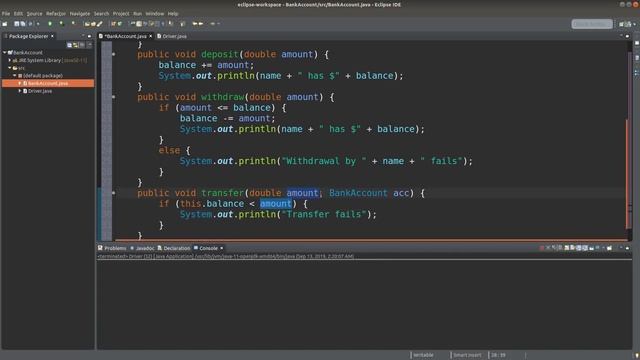This screenshot has height=360, width=640.
Task: Open the Navigate menu
Action: [80, 13]
